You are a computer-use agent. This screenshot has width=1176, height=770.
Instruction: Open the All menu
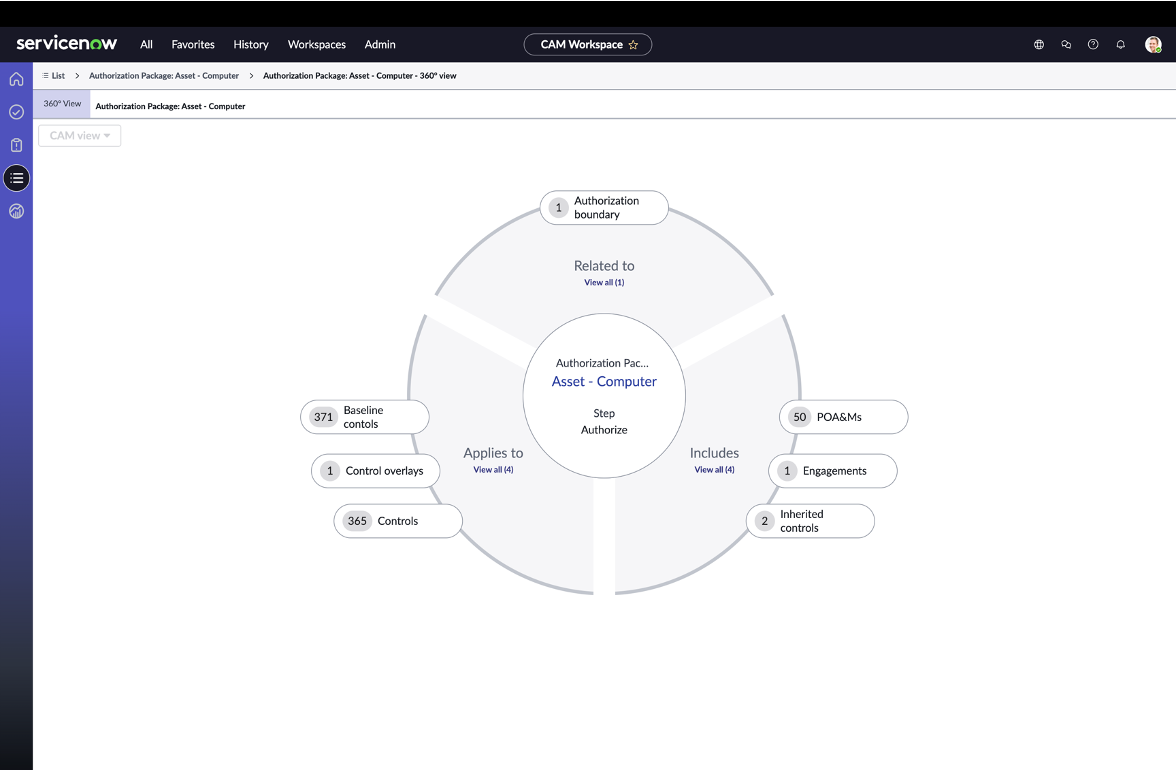pos(146,44)
